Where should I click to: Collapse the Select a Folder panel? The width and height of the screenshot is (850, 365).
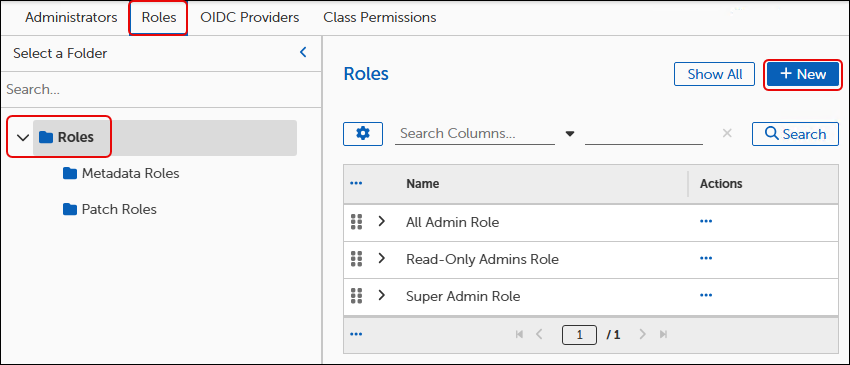point(303,53)
